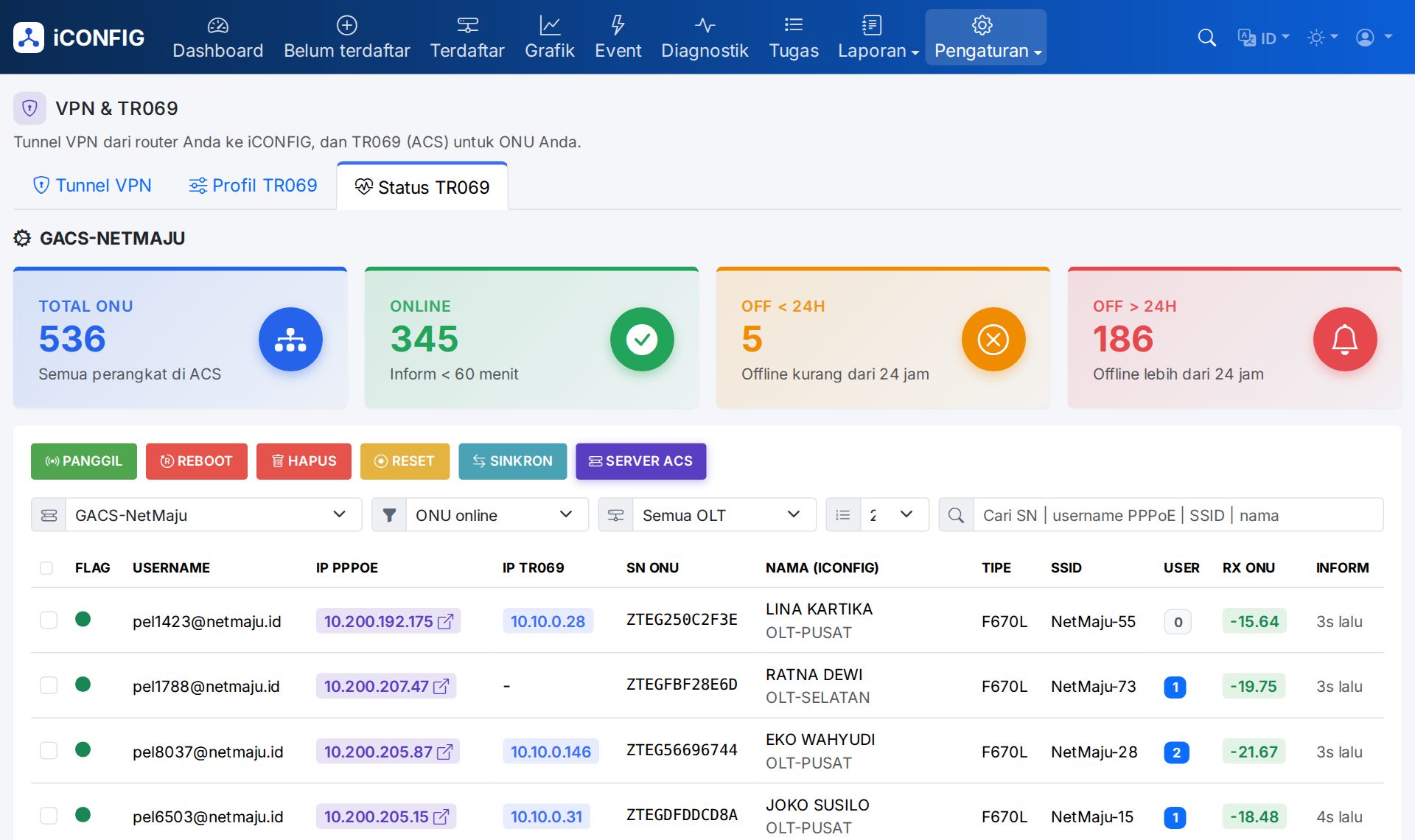Click the external link icon next to 10.200.205.87
Image resolution: width=1415 pixels, height=840 pixels.
444,752
